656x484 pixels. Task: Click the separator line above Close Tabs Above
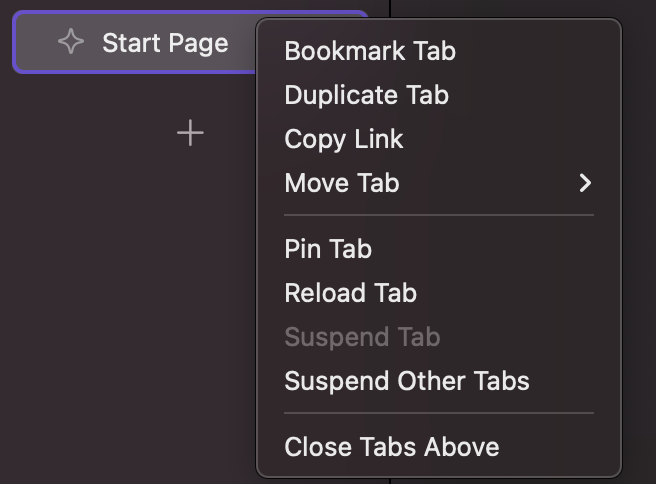439,413
